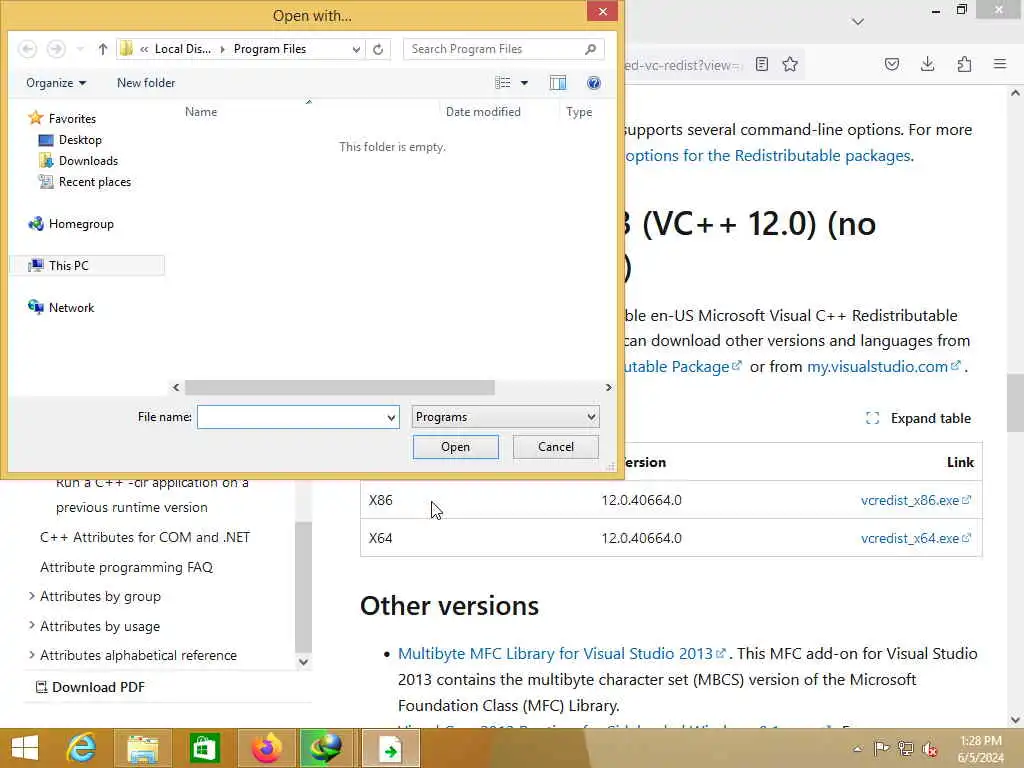Screen dimensions: 1024x768
Task: Open Recent places in navigation pane
Action: pos(85,182)
